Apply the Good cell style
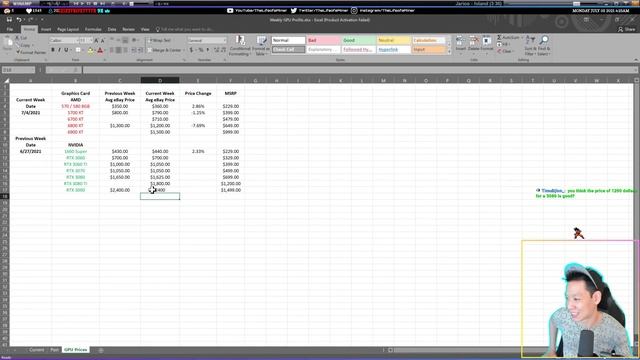Viewport: 640px width, 360px height. point(359,40)
